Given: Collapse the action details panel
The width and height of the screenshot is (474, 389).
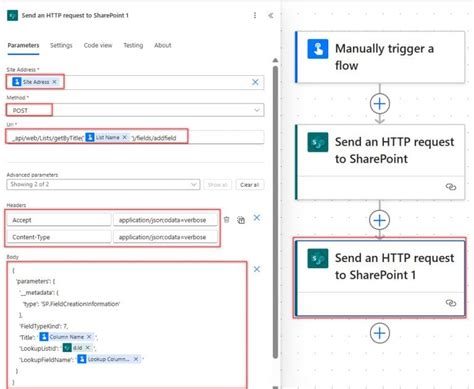Looking at the screenshot, I should 271,15.
